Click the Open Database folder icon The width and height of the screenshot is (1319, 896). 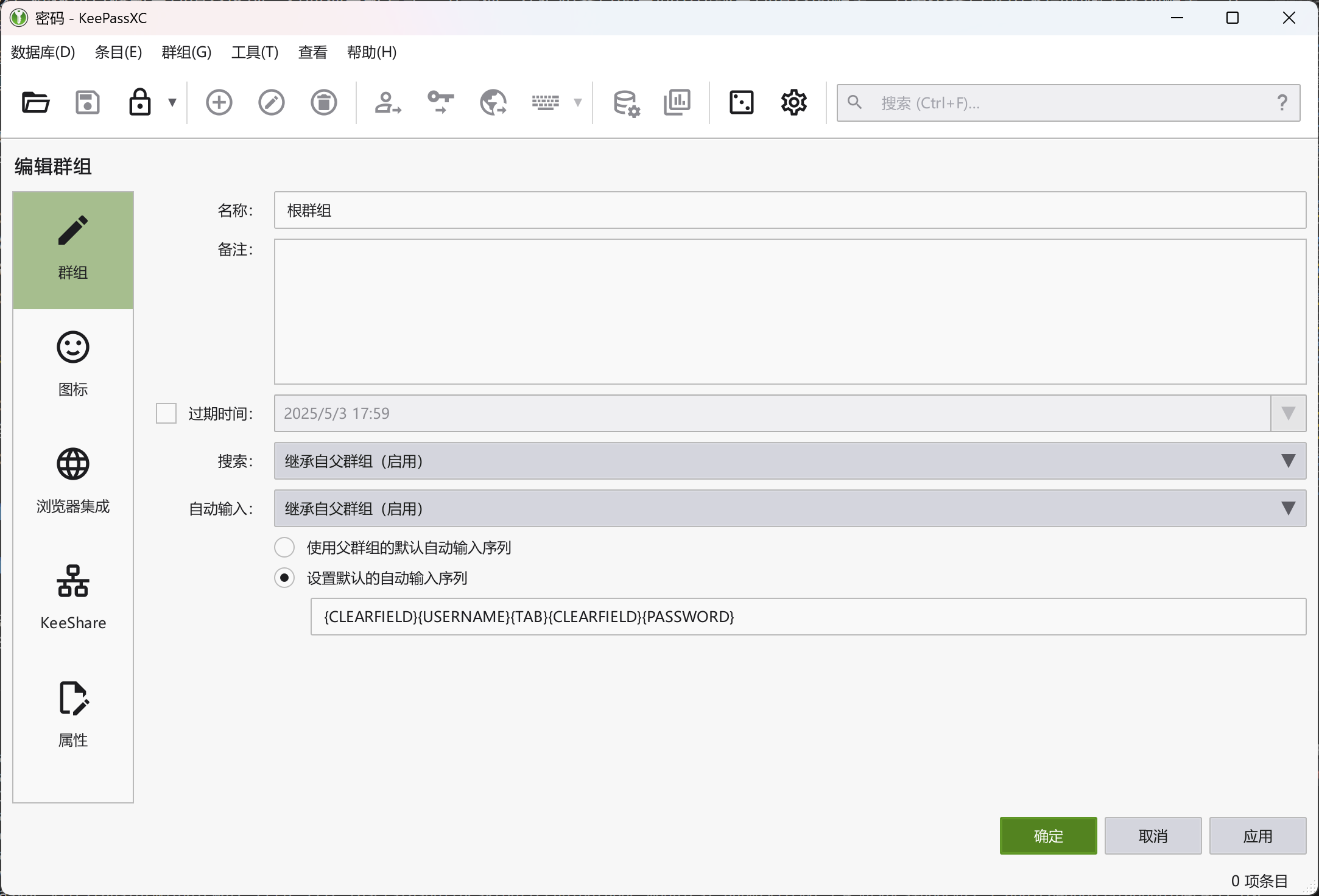coord(36,102)
